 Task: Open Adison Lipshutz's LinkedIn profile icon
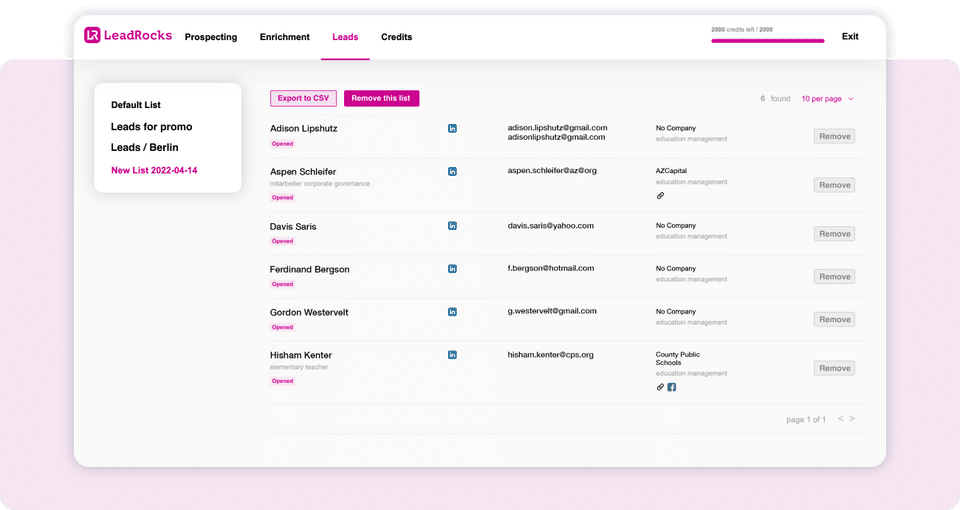[x=452, y=129]
